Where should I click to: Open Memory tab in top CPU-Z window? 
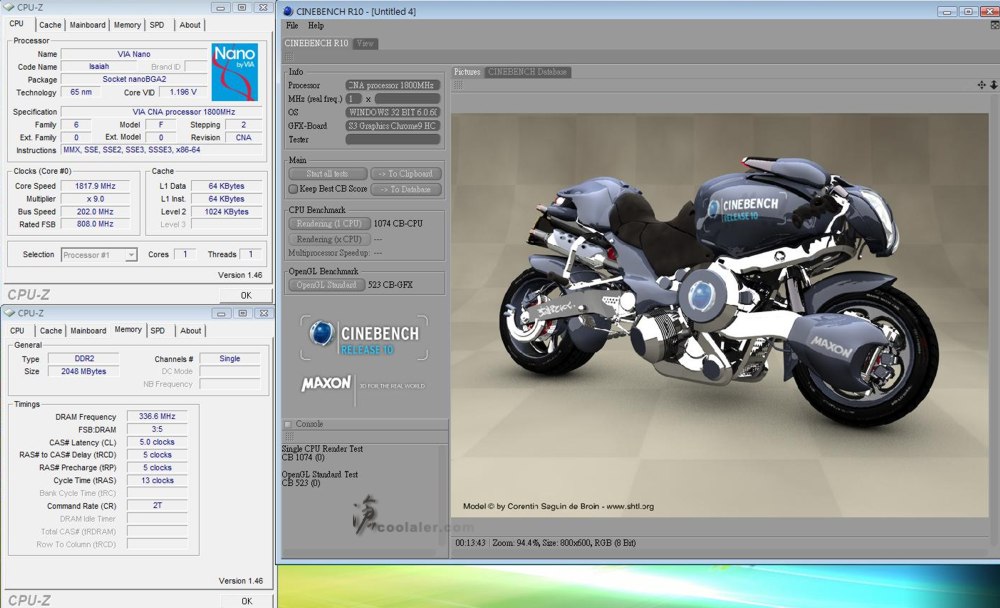(x=128, y=25)
